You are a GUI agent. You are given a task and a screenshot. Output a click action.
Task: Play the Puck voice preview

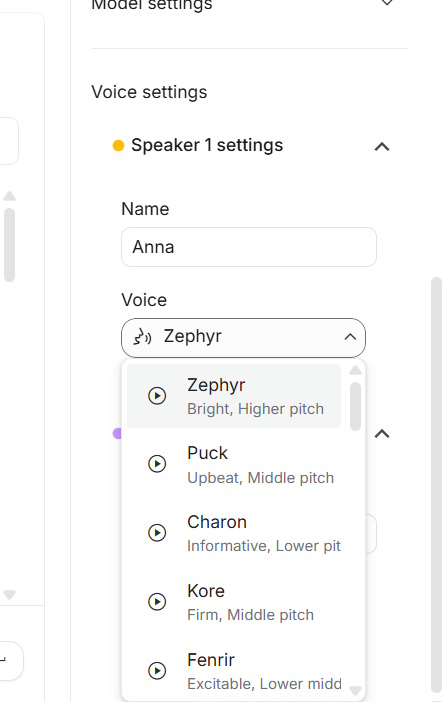coord(157,464)
